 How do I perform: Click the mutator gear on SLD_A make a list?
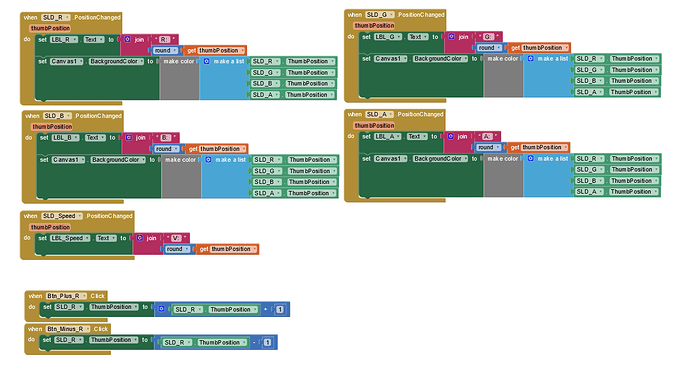click(x=531, y=159)
